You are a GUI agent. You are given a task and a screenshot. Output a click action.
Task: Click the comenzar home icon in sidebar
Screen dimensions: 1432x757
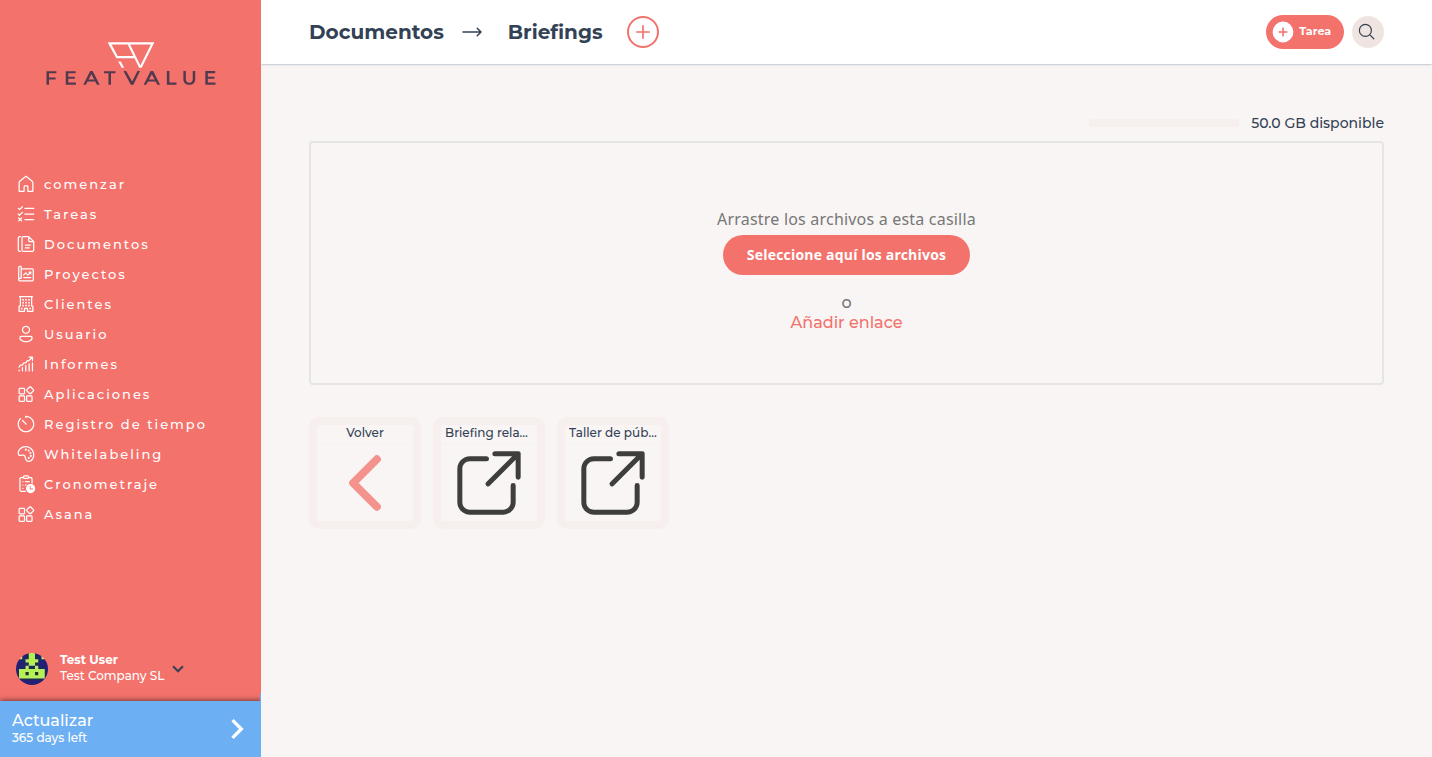(26, 184)
